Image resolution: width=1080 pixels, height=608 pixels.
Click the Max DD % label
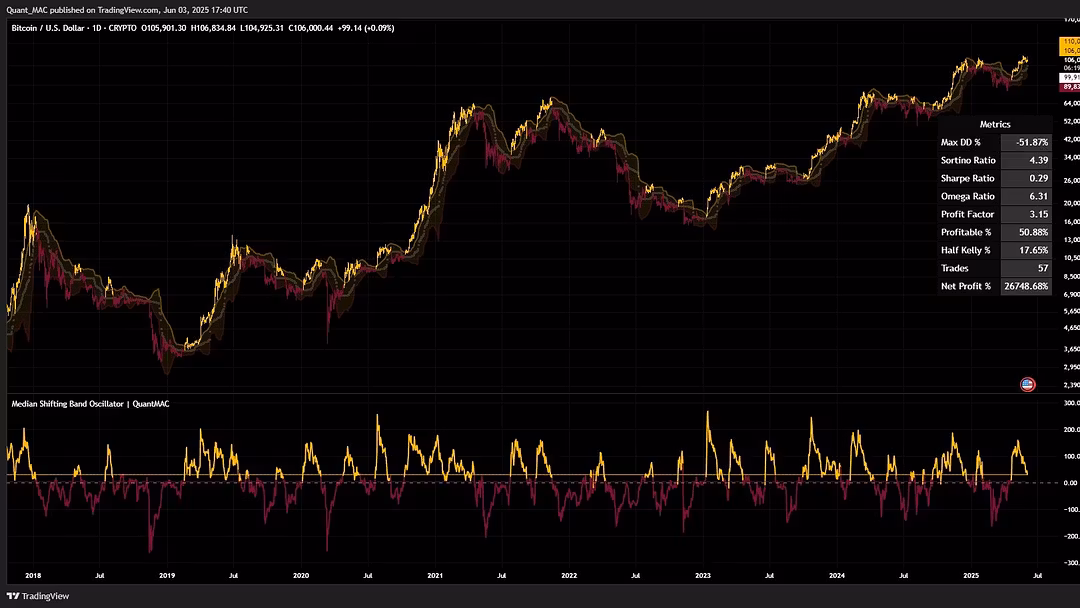(960, 143)
